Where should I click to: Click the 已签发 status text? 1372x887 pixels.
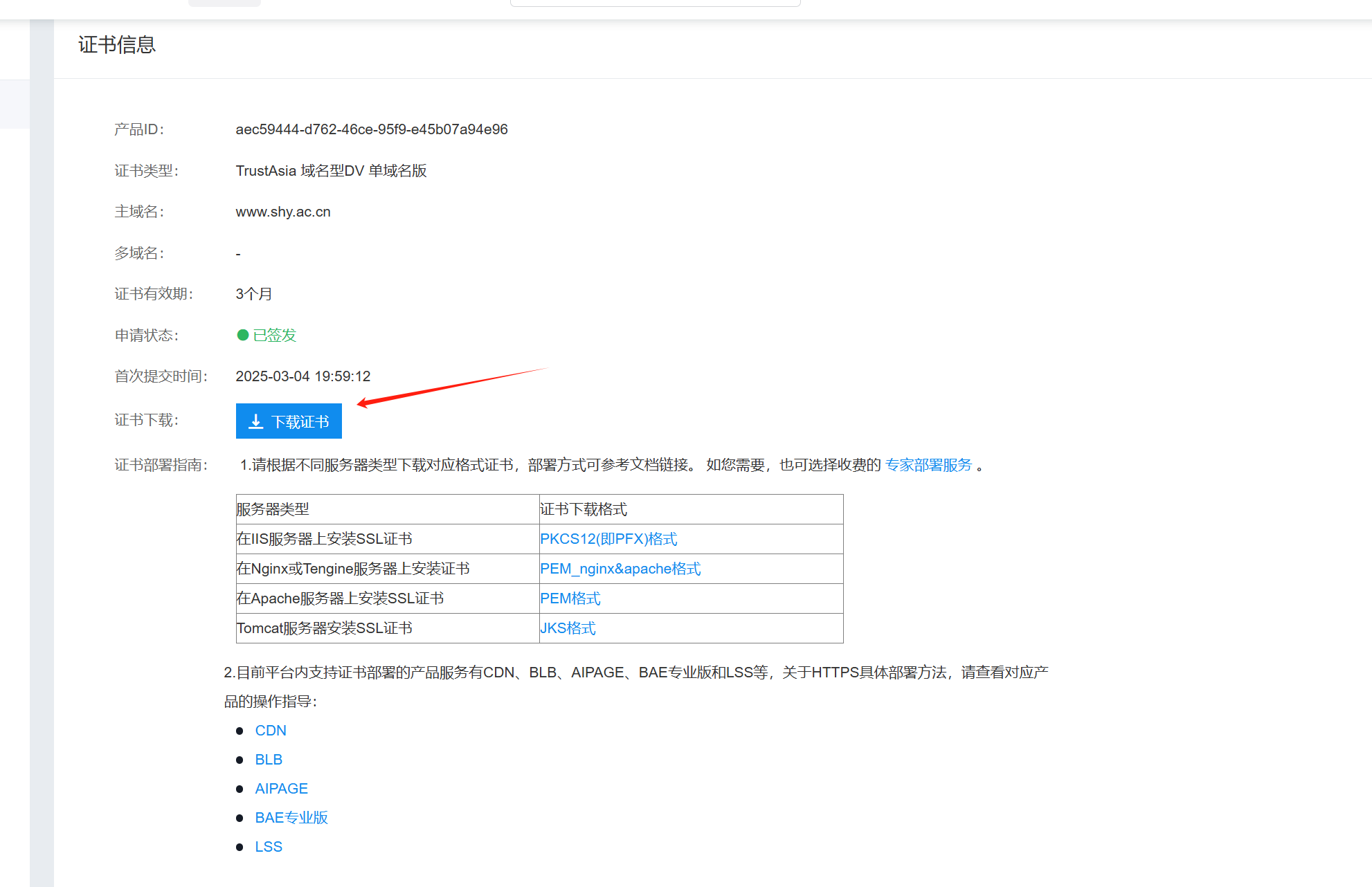click(x=274, y=335)
